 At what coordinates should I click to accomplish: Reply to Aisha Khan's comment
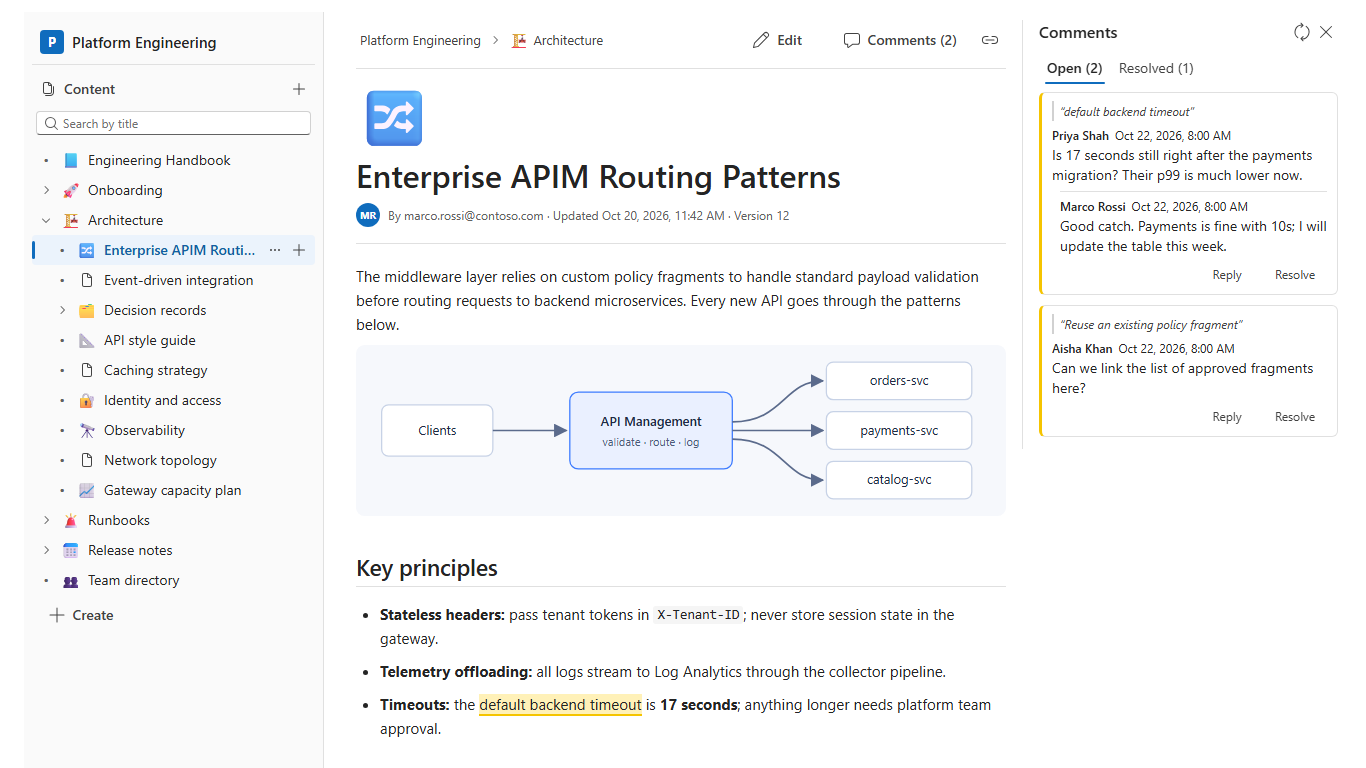click(1227, 417)
